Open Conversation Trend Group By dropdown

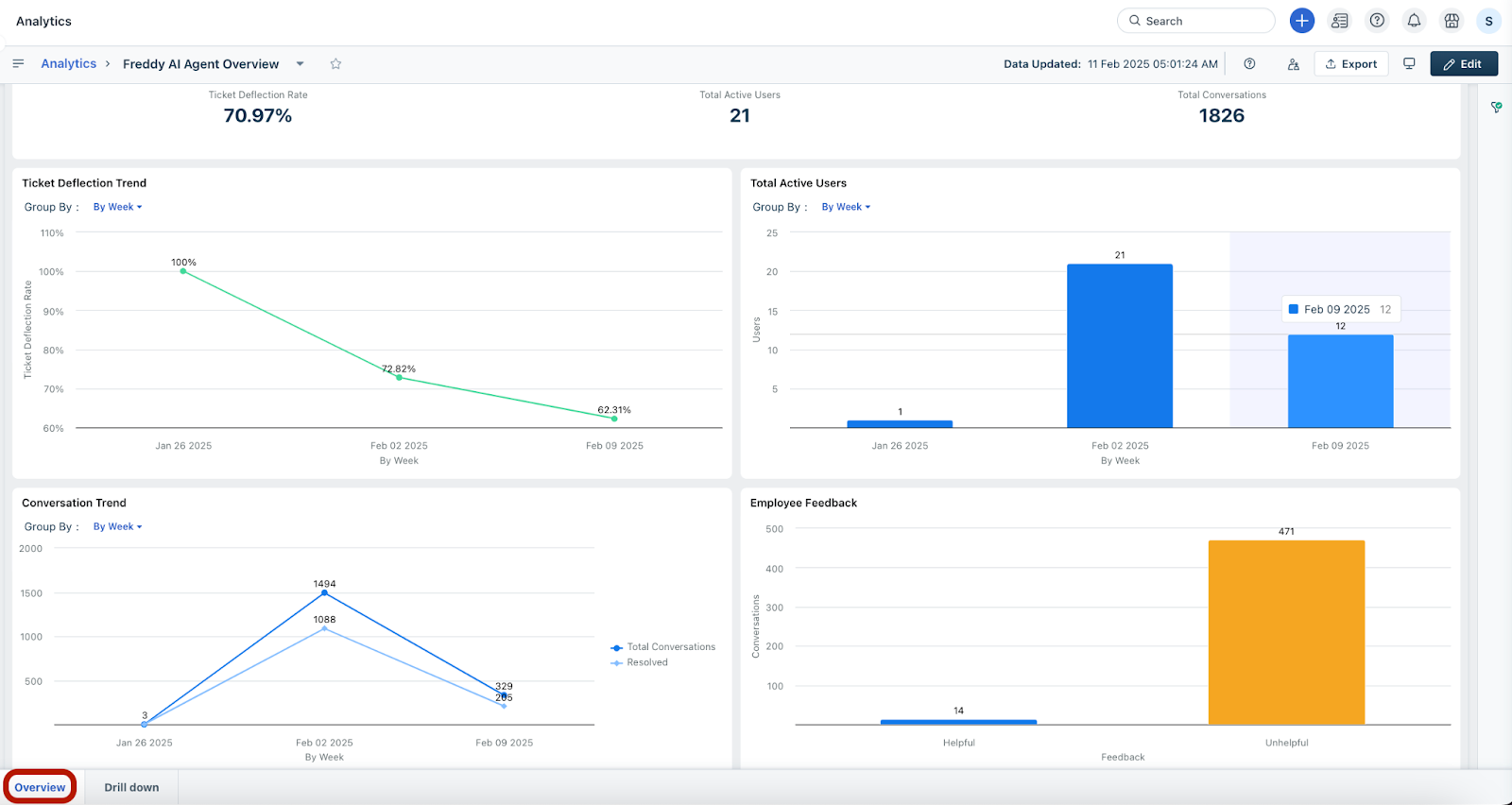[x=117, y=527]
